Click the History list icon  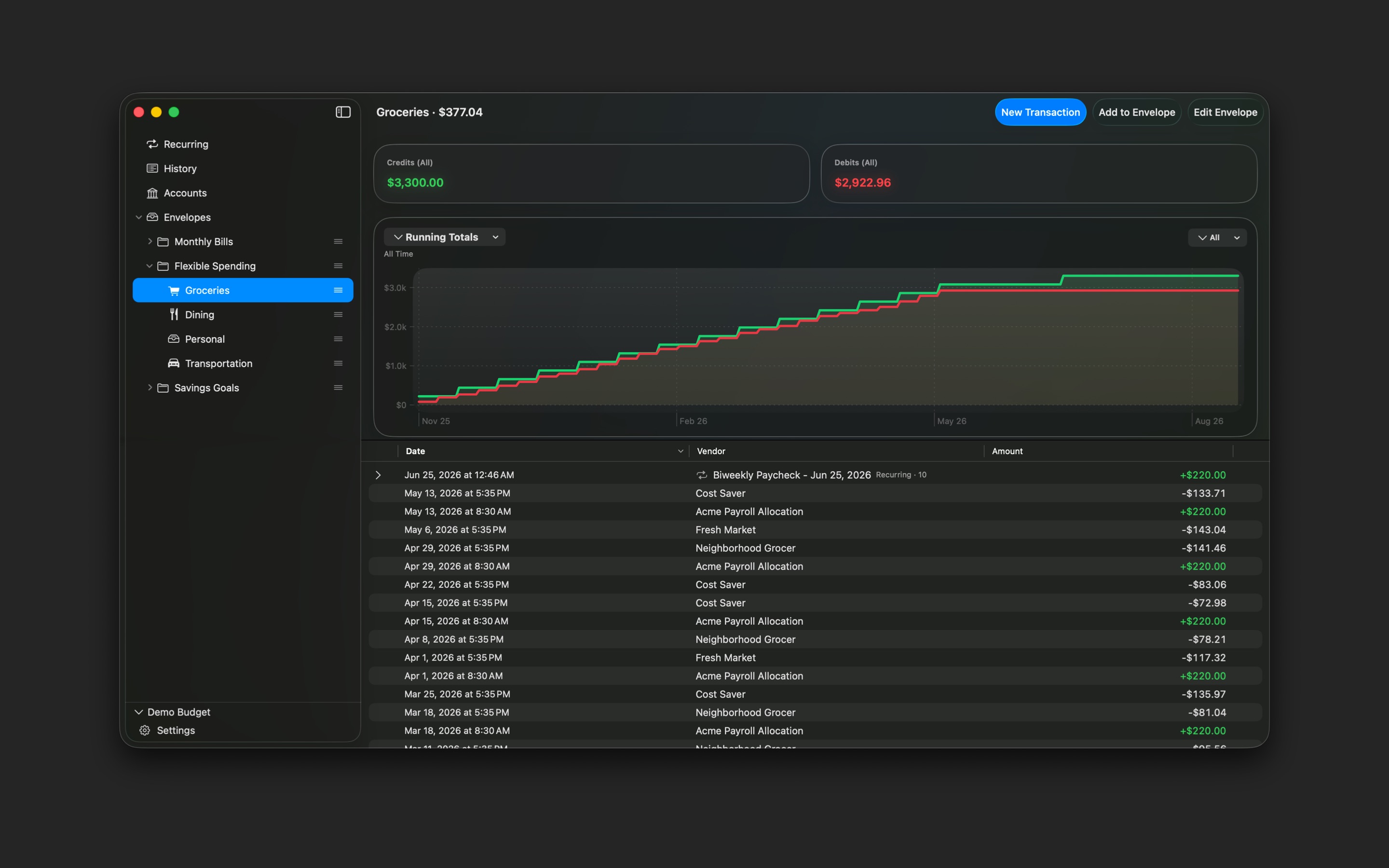click(152, 168)
